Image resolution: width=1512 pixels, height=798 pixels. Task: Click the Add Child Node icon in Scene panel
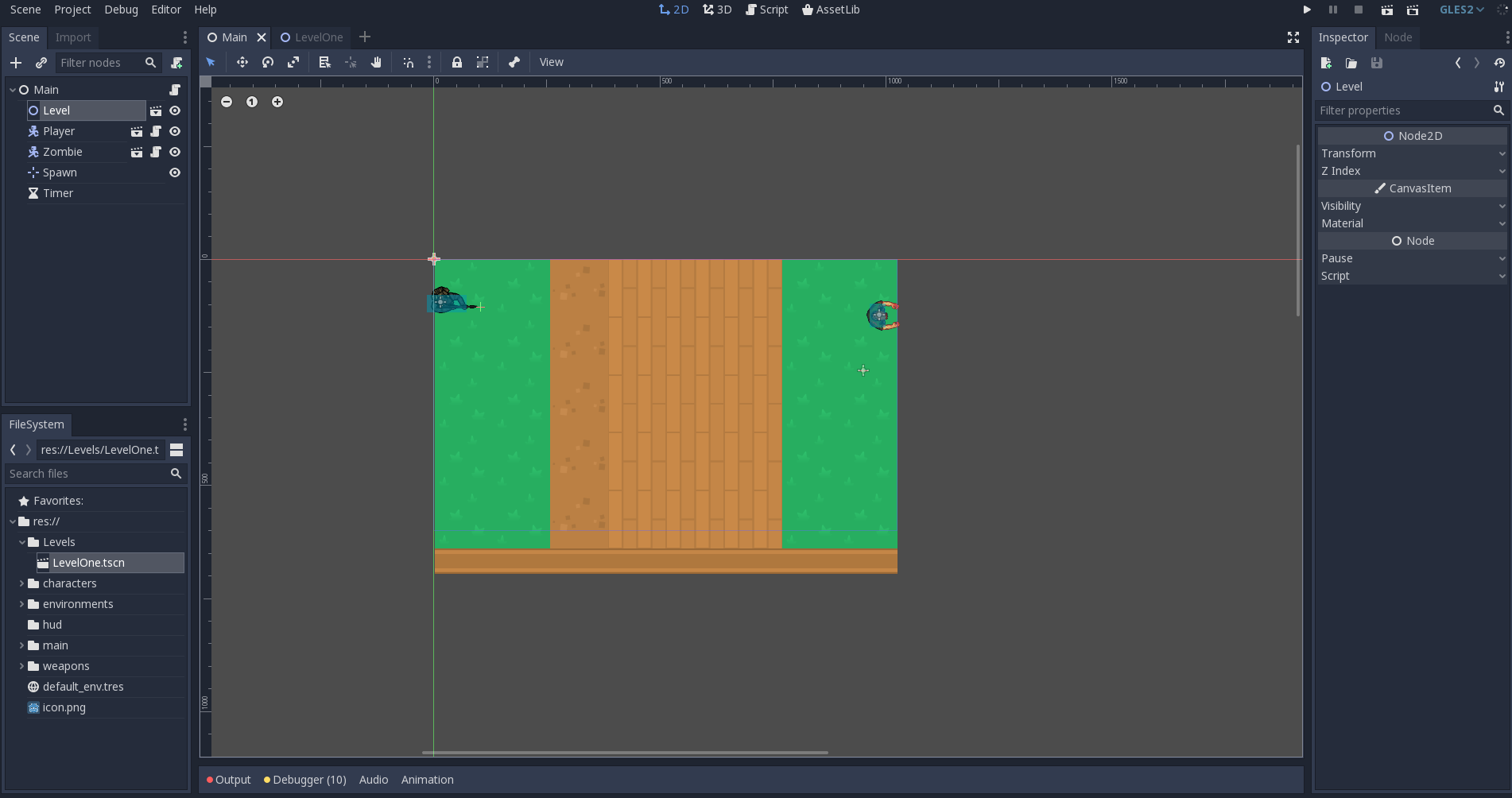coord(16,63)
